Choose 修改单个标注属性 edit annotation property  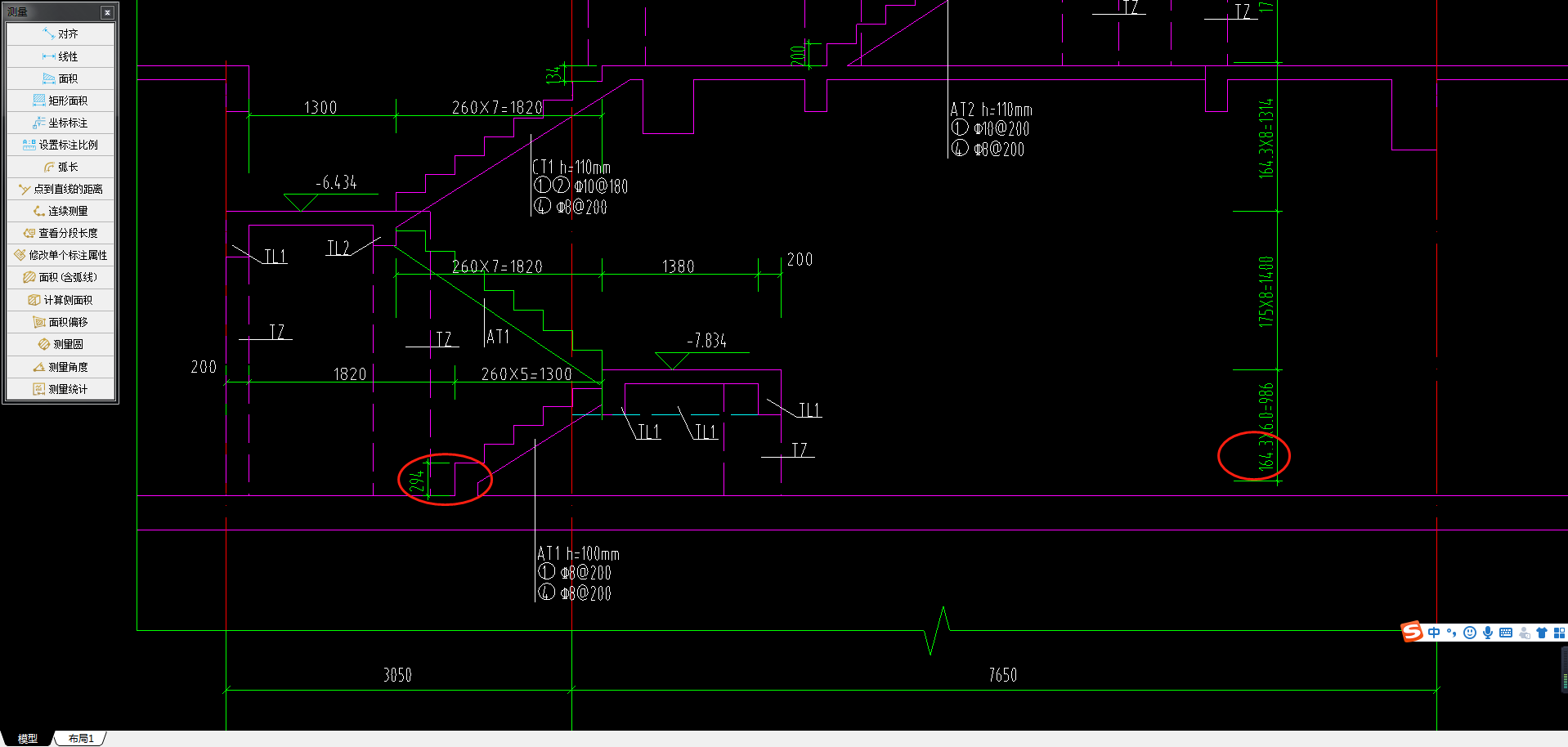point(60,255)
